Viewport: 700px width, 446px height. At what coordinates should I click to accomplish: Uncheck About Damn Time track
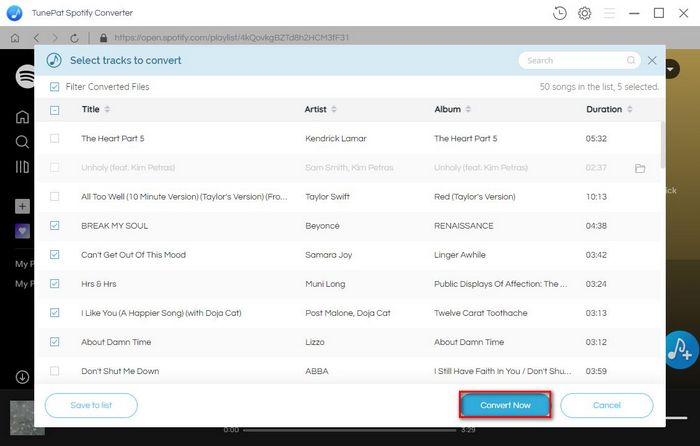point(54,342)
